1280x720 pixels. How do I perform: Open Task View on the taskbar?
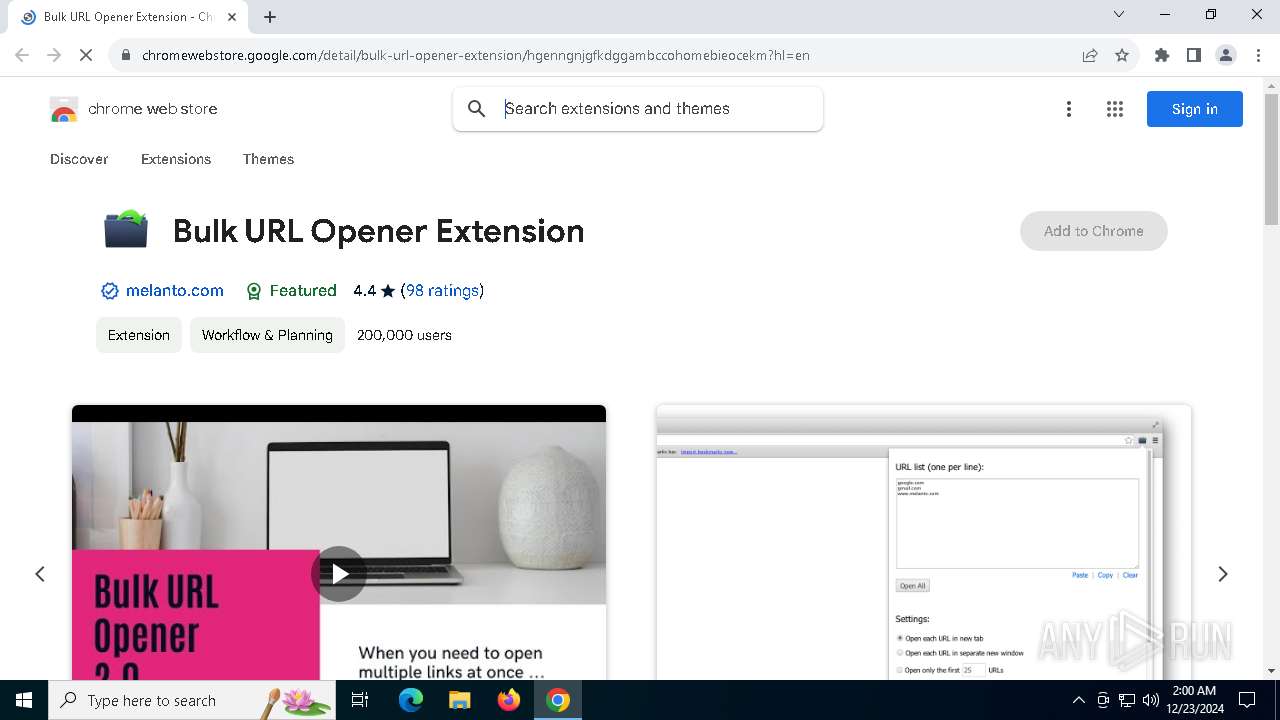(x=361, y=700)
